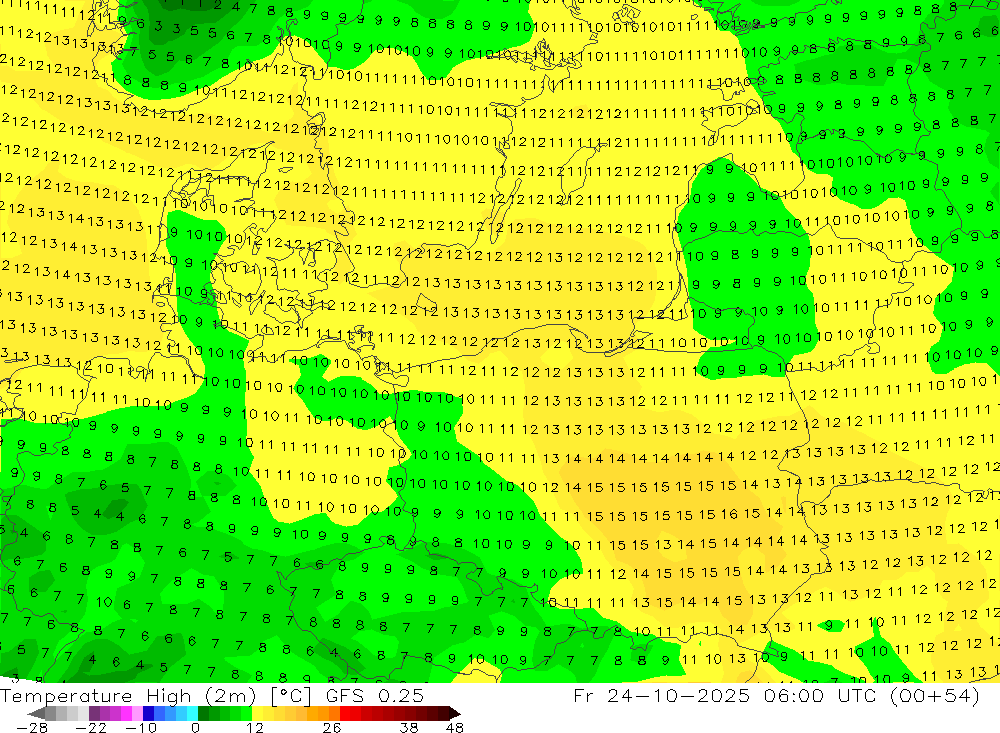Click the bright yellow swatch in the legend
Screen dimensions: 1000x733
coord(257,713)
